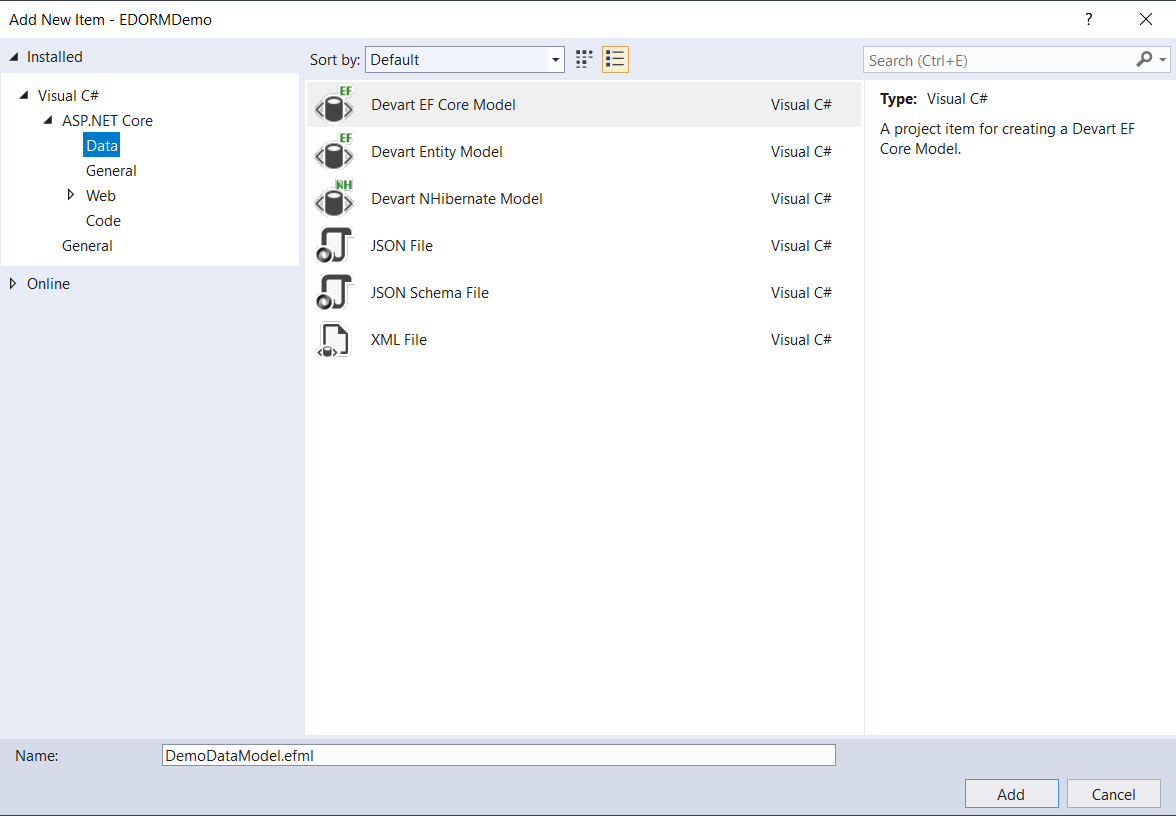Image resolution: width=1176 pixels, height=816 pixels.
Task: Expand the Web tree node
Action: (70, 195)
